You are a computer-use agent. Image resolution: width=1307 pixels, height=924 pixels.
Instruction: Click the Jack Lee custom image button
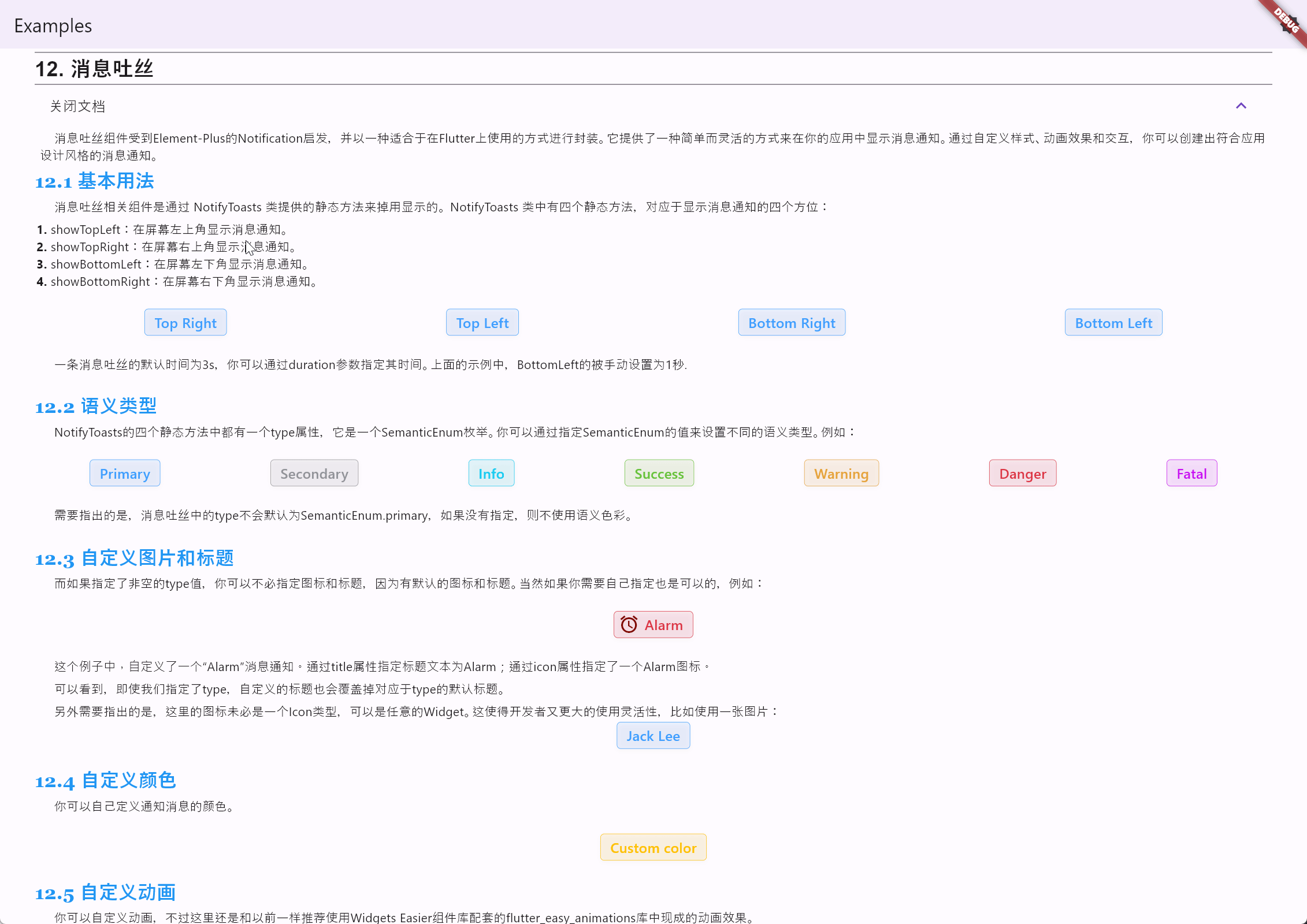tap(652, 735)
